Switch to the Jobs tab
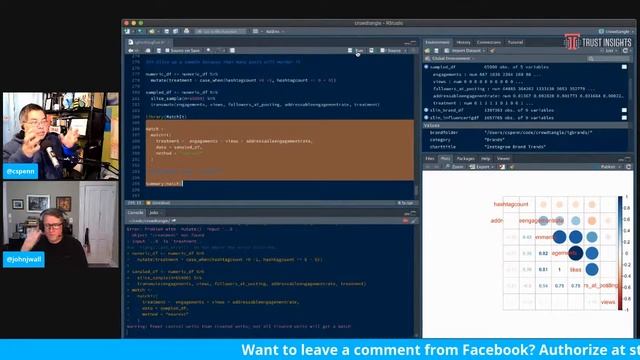This screenshot has width=640, height=360. [x=154, y=213]
